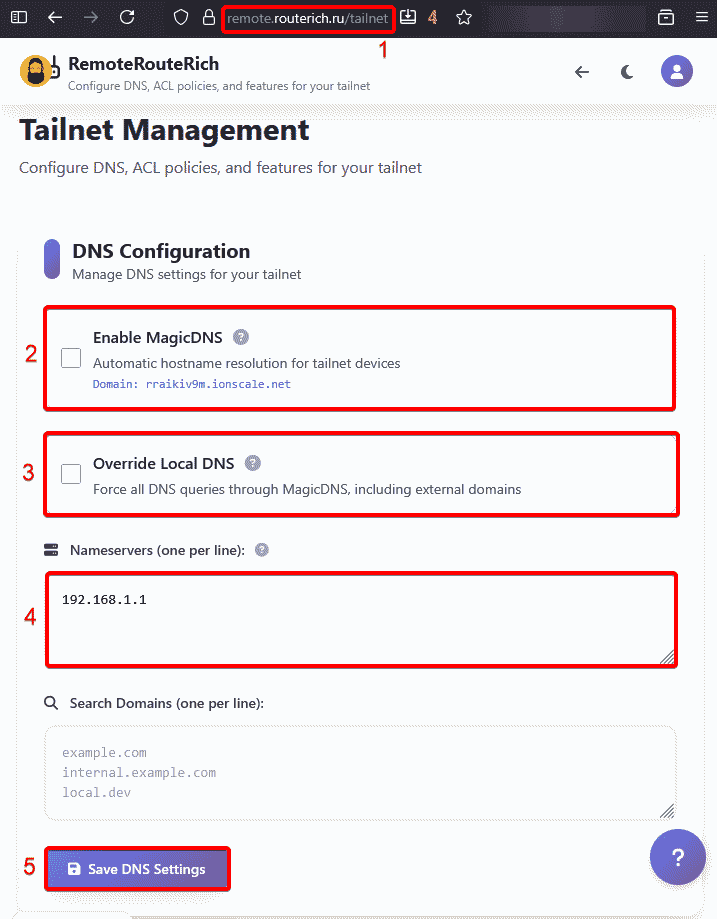717x919 pixels.
Task: Open the Nameservers help tooltip icon
Action: click(261, 549)
